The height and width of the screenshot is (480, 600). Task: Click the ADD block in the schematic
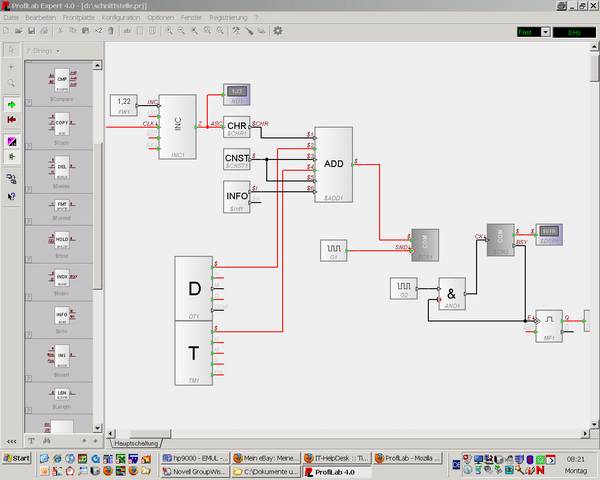333,164
